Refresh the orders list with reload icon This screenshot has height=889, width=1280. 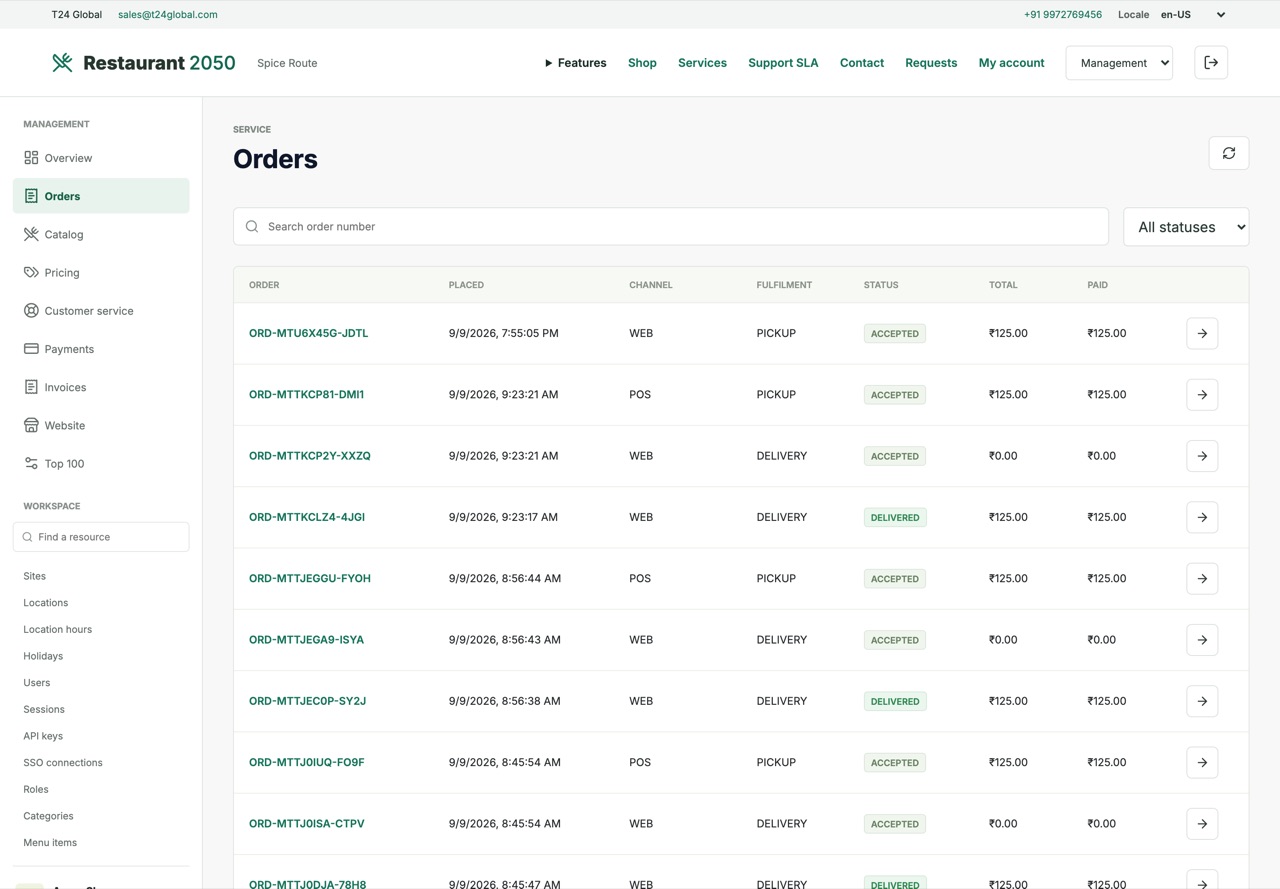(x=1229, y=153)
